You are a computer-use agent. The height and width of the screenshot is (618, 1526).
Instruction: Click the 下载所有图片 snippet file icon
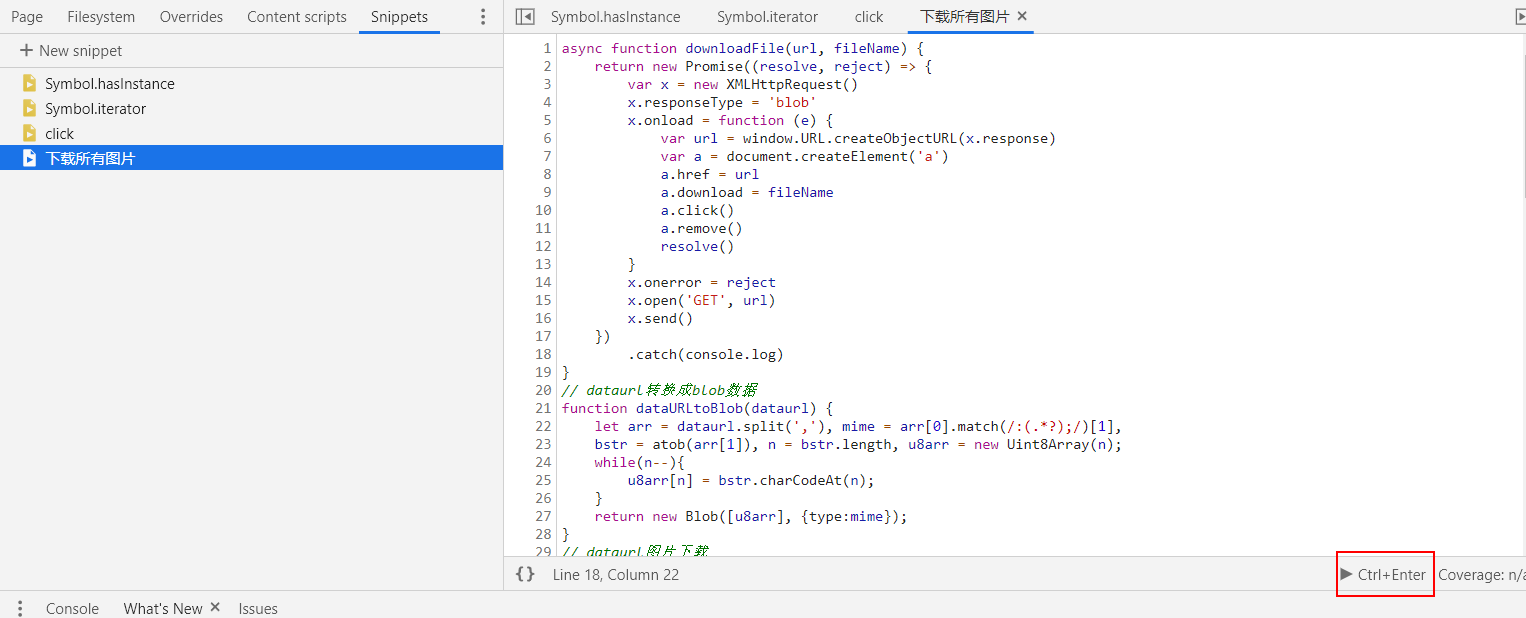[29, 158]
